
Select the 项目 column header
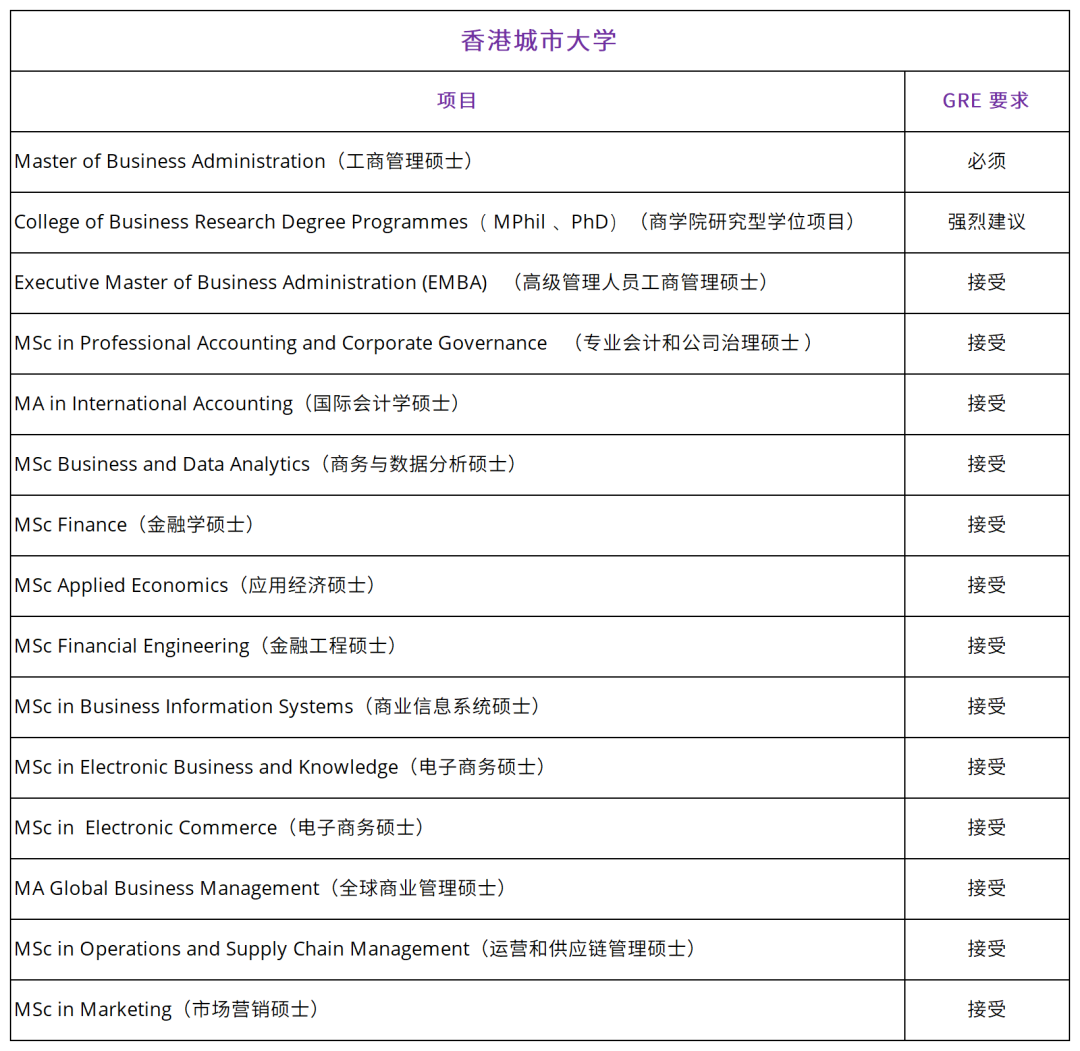(x=457, y=101)
